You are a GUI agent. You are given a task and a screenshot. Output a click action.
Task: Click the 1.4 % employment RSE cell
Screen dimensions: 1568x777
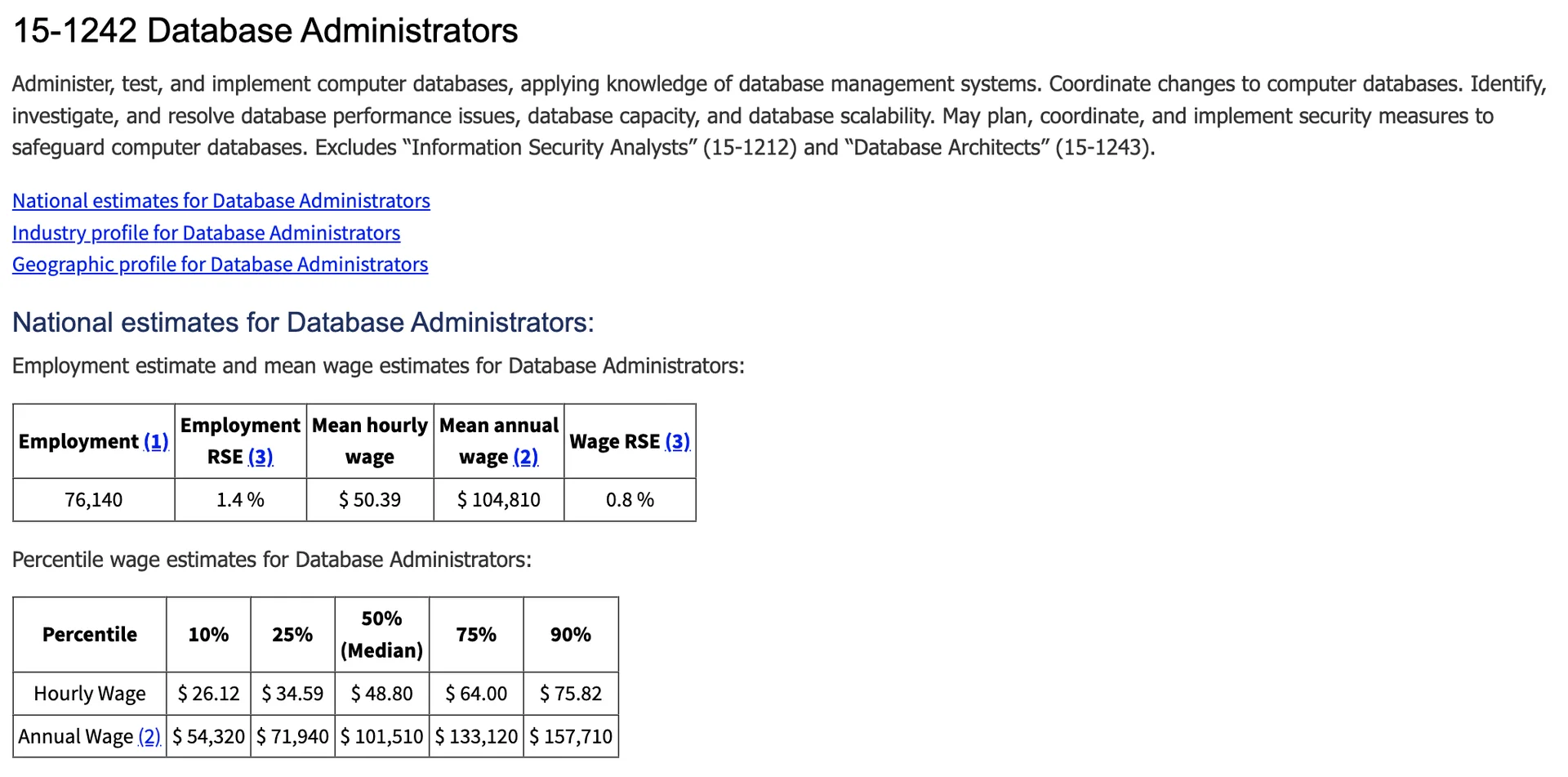point(240,500)
